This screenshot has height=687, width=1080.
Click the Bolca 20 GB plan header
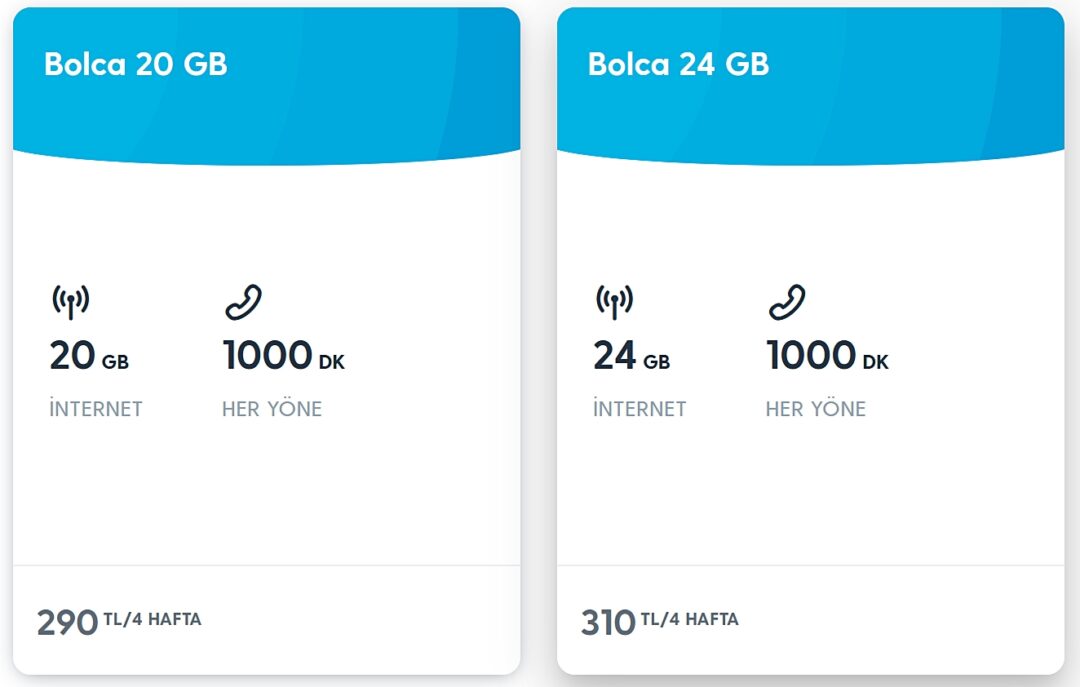(136, 65)
